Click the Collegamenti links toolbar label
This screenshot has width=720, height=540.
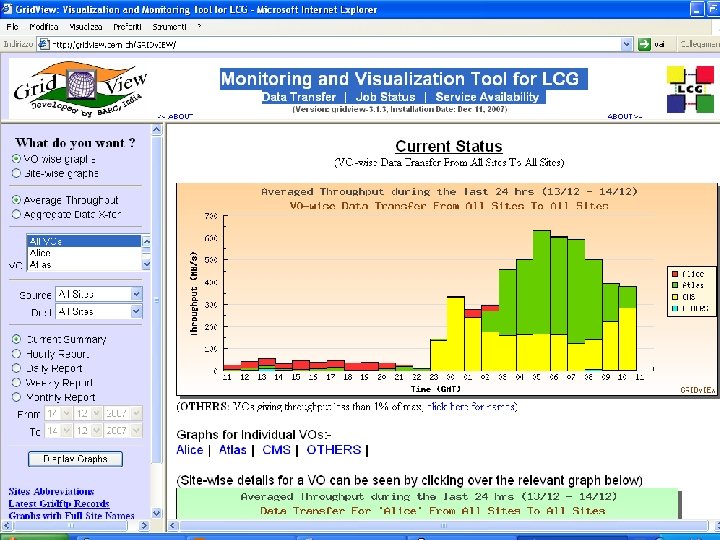point(699,44)
